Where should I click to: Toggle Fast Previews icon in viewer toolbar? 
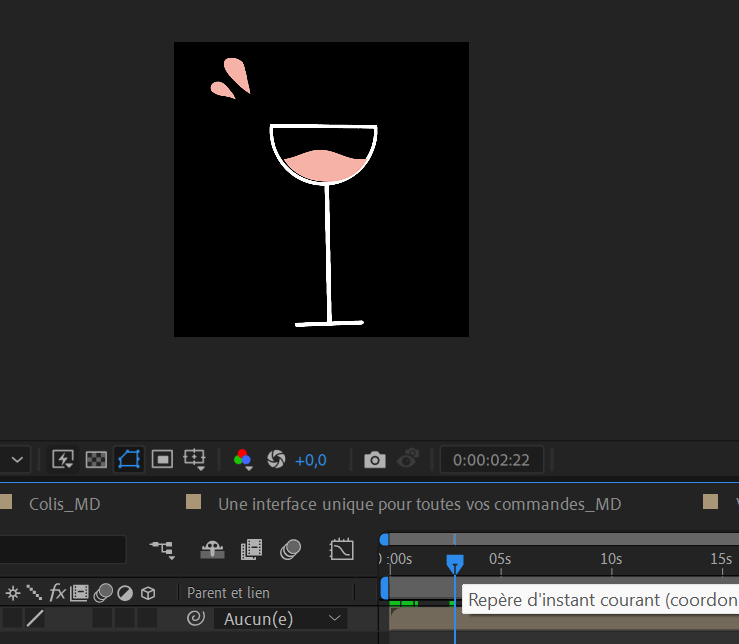63,459
